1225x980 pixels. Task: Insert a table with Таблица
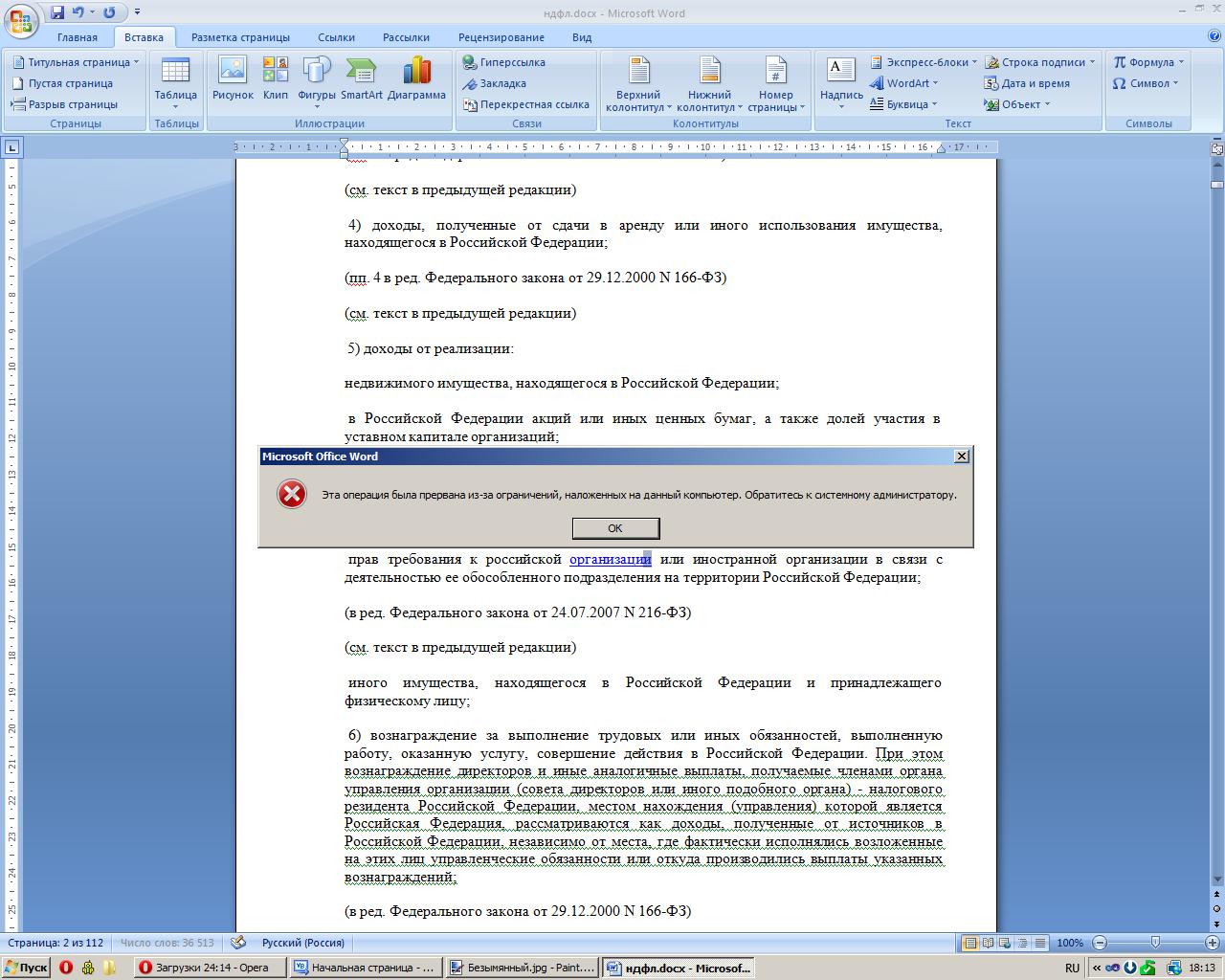tap(175, 82)
